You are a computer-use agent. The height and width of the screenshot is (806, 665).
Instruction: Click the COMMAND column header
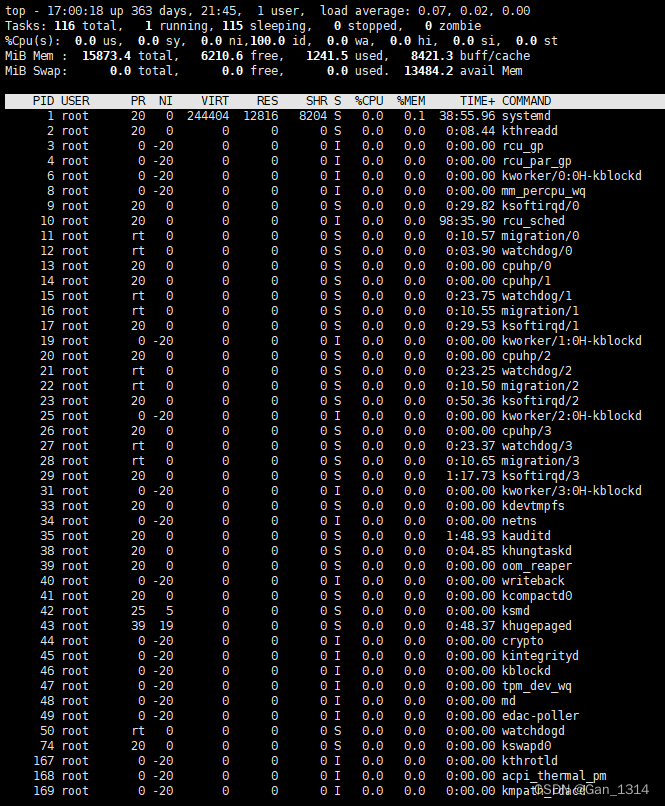click(x=526, y=101)
